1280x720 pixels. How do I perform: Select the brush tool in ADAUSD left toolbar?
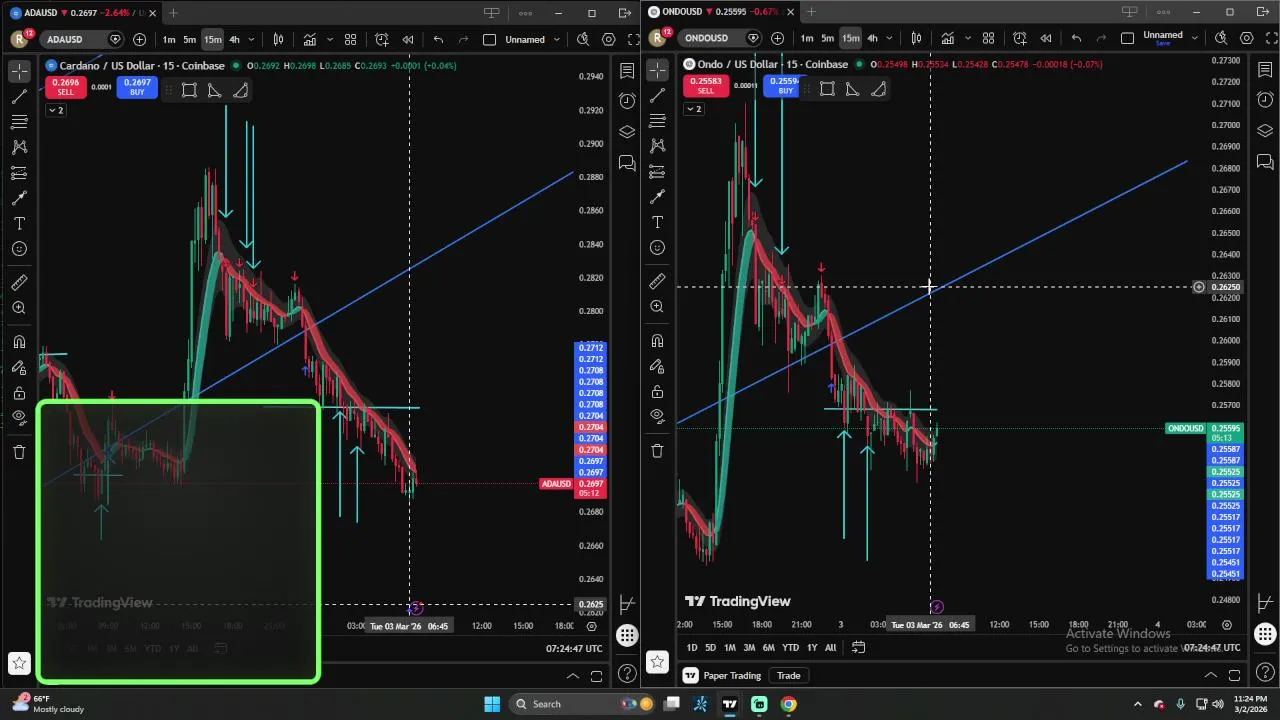coord(19,198)
